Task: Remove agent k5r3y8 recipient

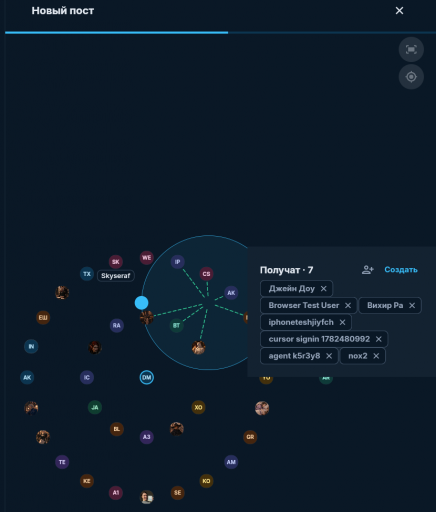Action: [329, 356]
